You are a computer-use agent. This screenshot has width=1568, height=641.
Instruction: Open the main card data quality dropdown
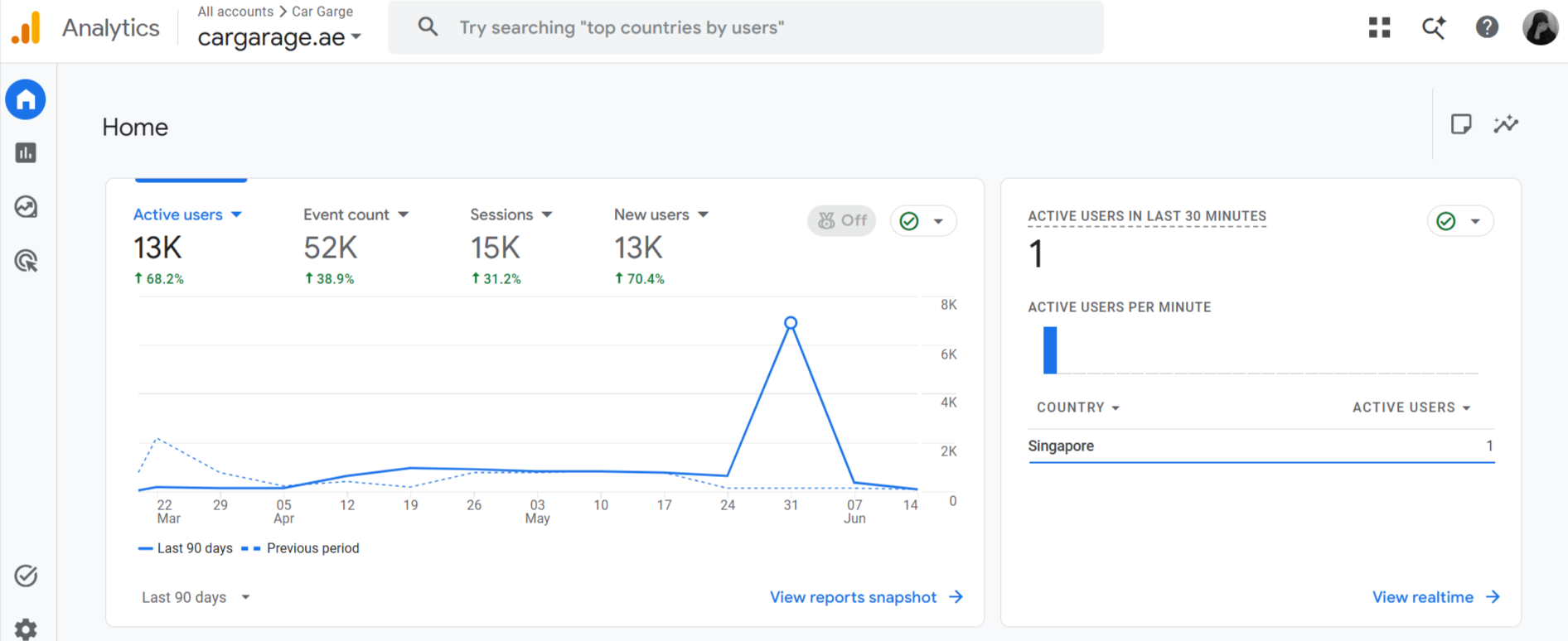coord(923,221)
